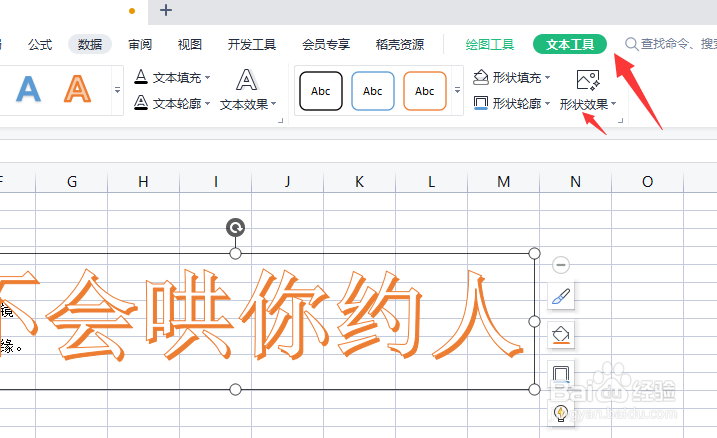
Task: Click the top-middle resize handle of text box
Action: (x=235, y=253)
